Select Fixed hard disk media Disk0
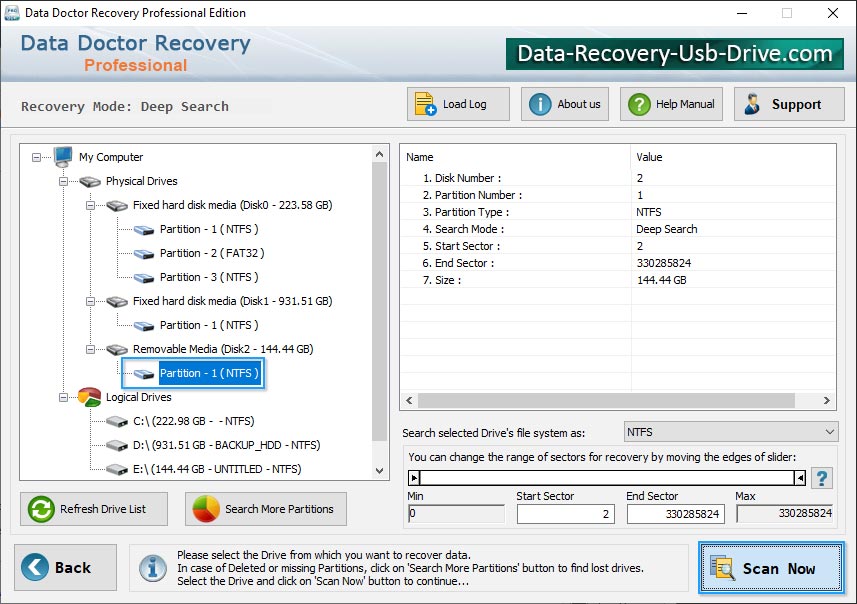The height and width of the screenshot is (604, 857). 232,206
